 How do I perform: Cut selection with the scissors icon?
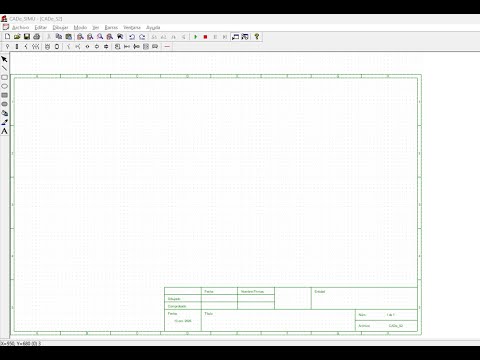(x=49, y=37)
